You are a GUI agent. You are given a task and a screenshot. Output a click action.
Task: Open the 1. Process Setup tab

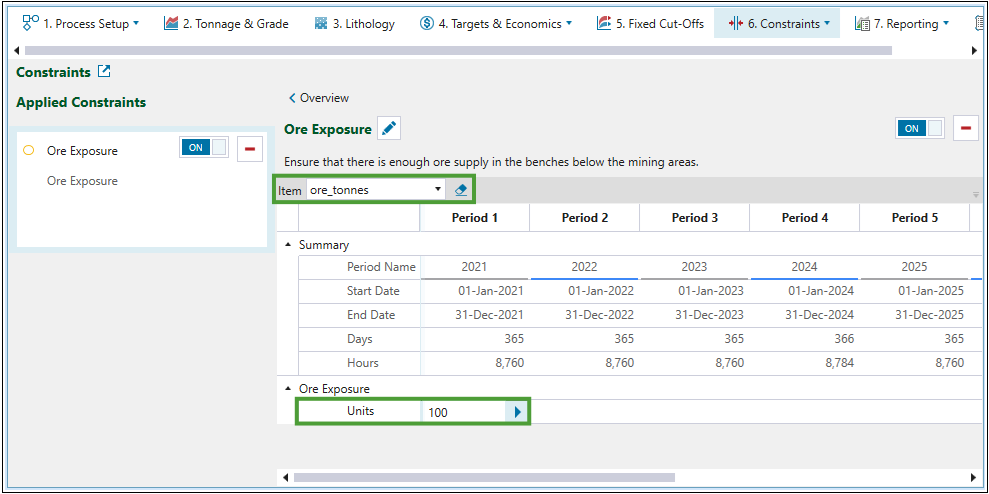[x=80, y=24]
